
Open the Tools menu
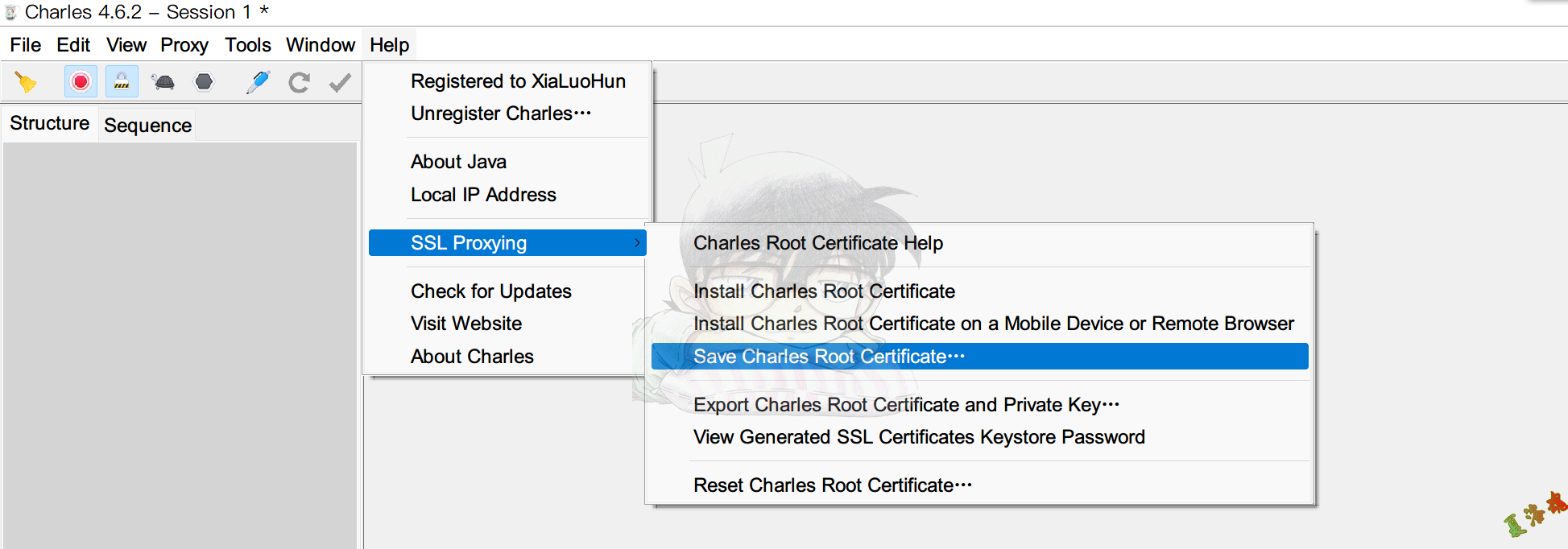247,45
